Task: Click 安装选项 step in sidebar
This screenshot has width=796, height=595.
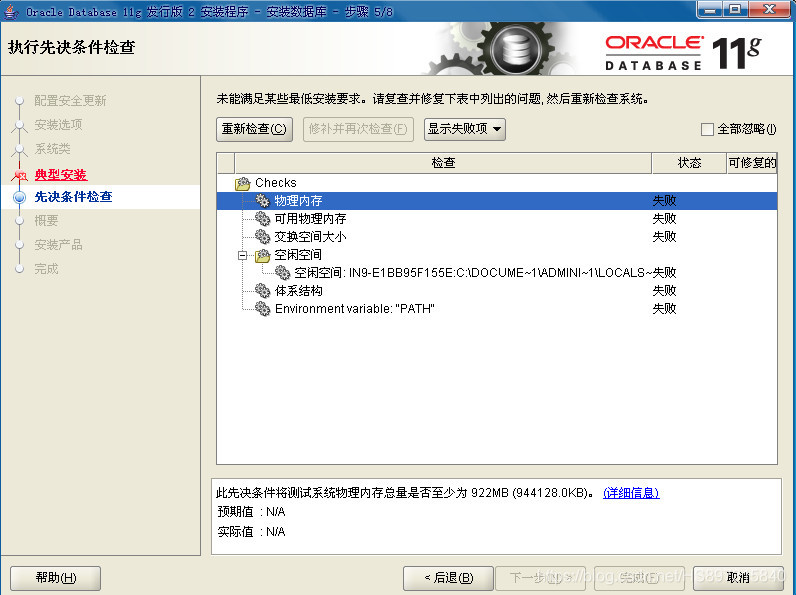Action: tap(58, 125)
